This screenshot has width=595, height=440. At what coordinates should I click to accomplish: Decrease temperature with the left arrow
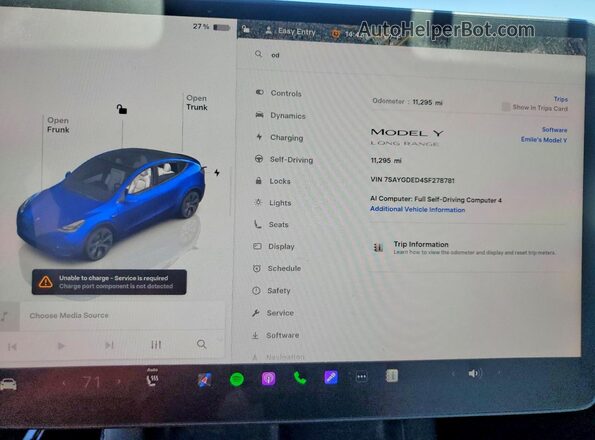coord(65,383)
